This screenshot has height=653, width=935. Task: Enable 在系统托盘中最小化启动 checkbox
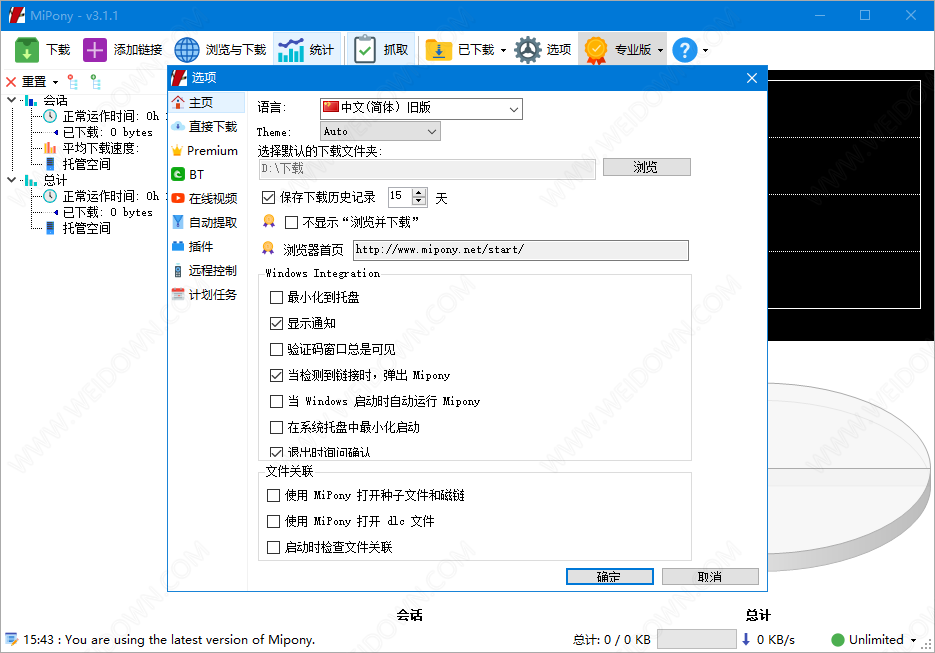pyautogui.click(x=276, y=428)
